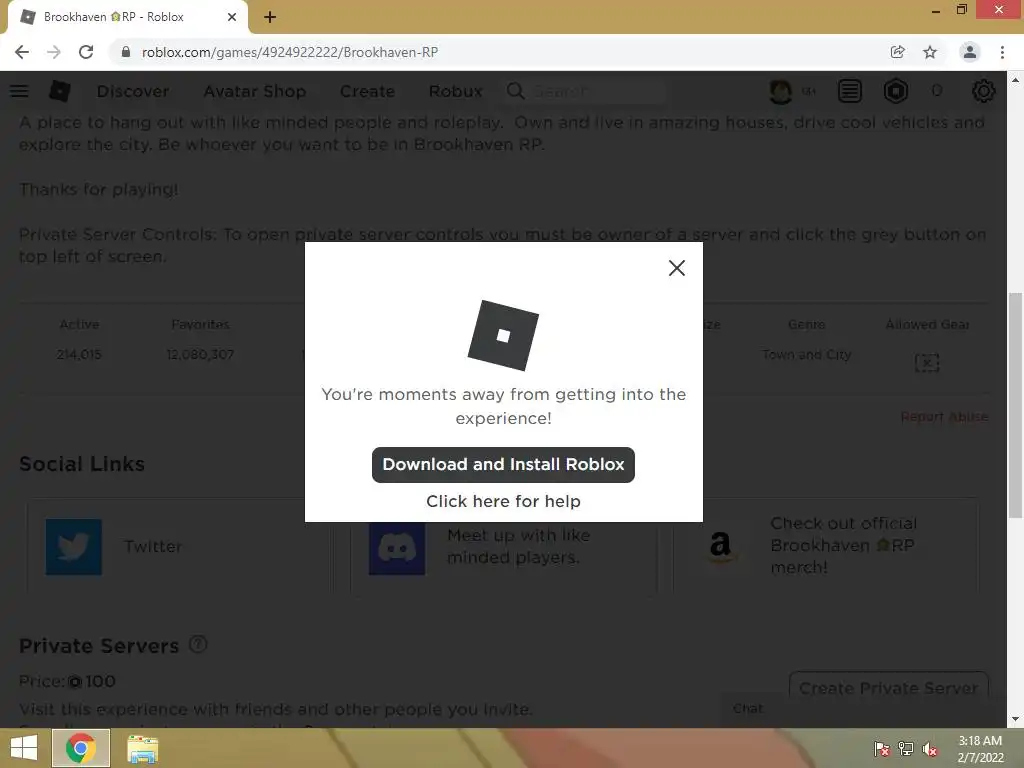Click the Active count 214,015
Image resolution: width=1024 pixels, height=768 pixels.
tap(79, 355)
